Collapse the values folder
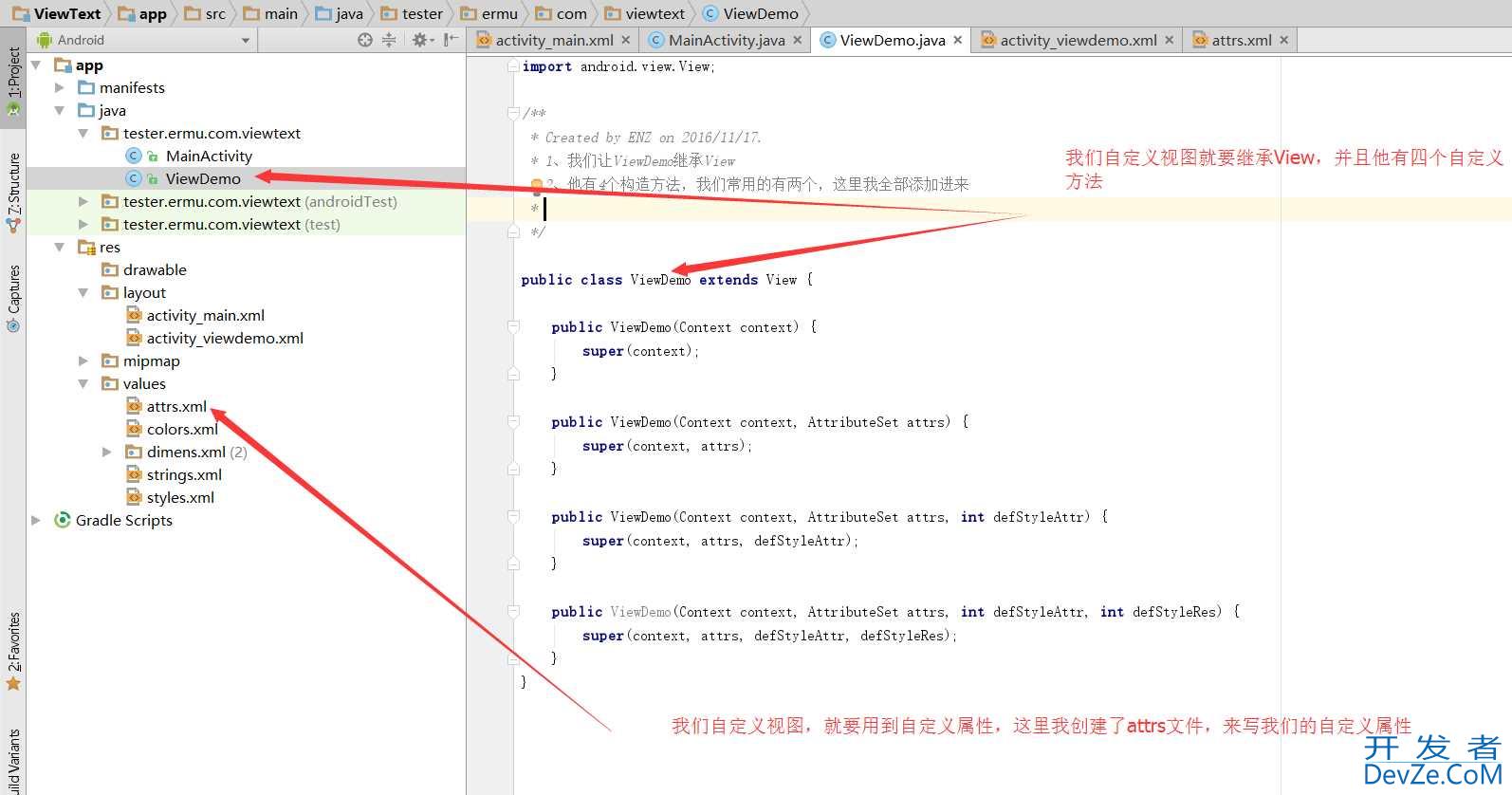The width and height of the screenshot is (1512, 795). 83,383
